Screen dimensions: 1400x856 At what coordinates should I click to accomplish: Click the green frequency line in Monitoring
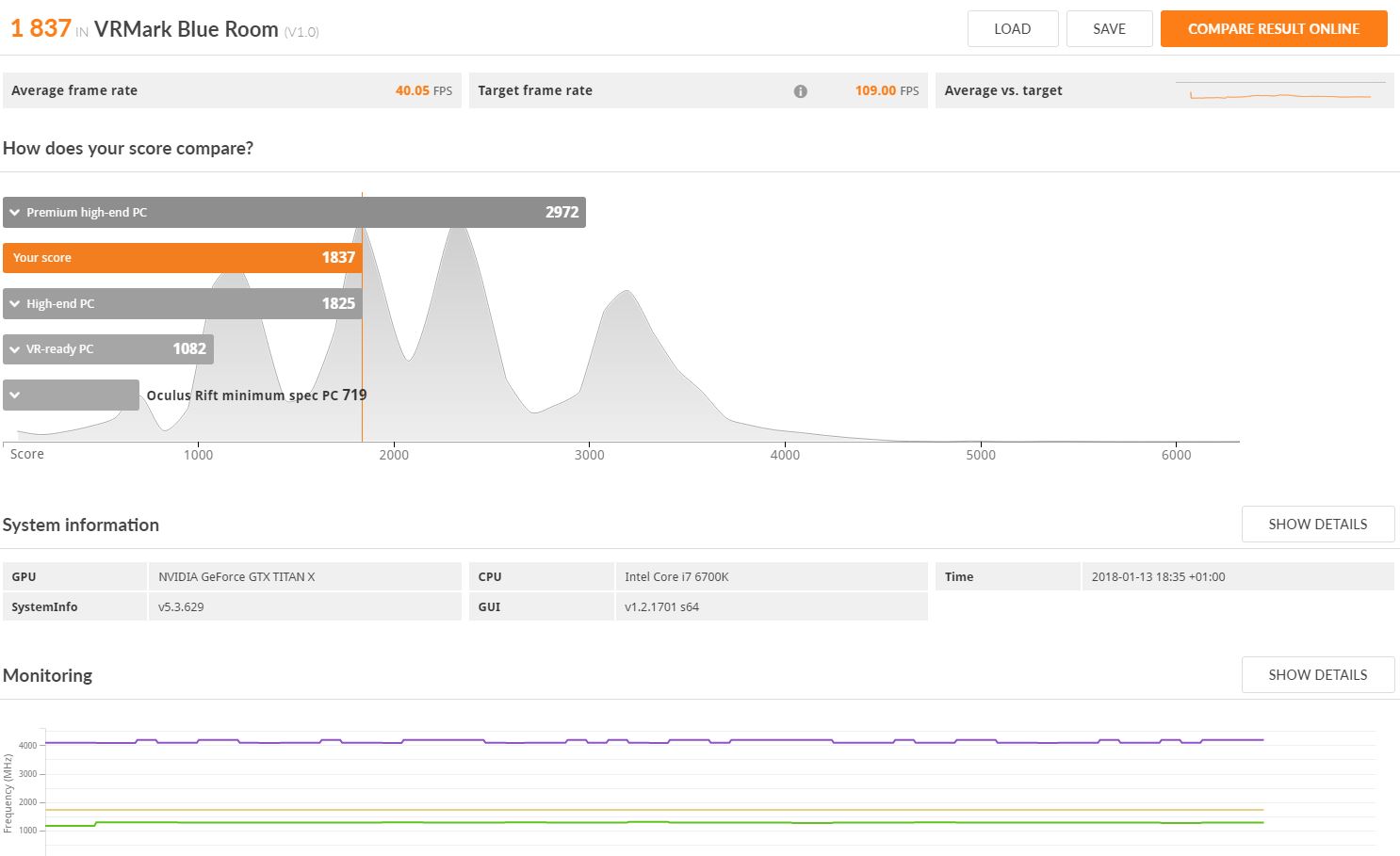point(654,823)
